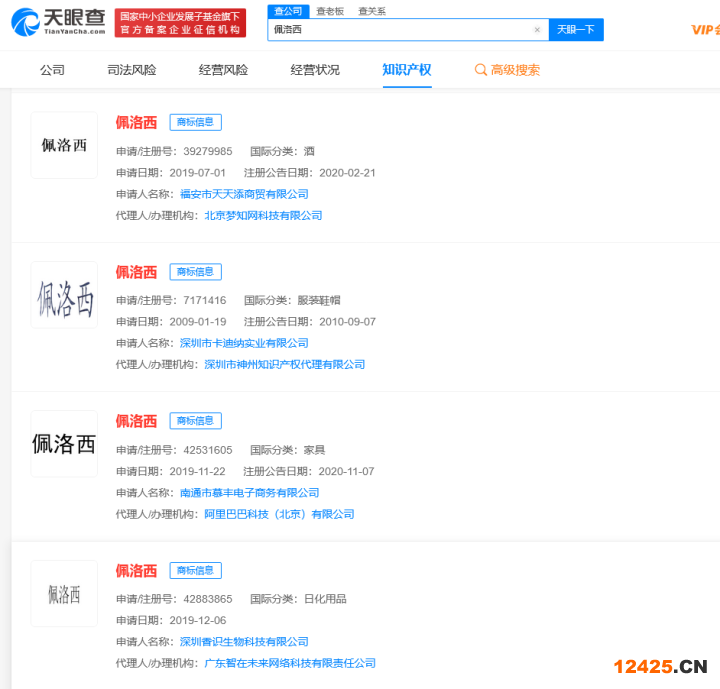Open the 知识产权 category tab
This screenshot has width=720, height=689.
pyautogui.click(x=407, y=70)
